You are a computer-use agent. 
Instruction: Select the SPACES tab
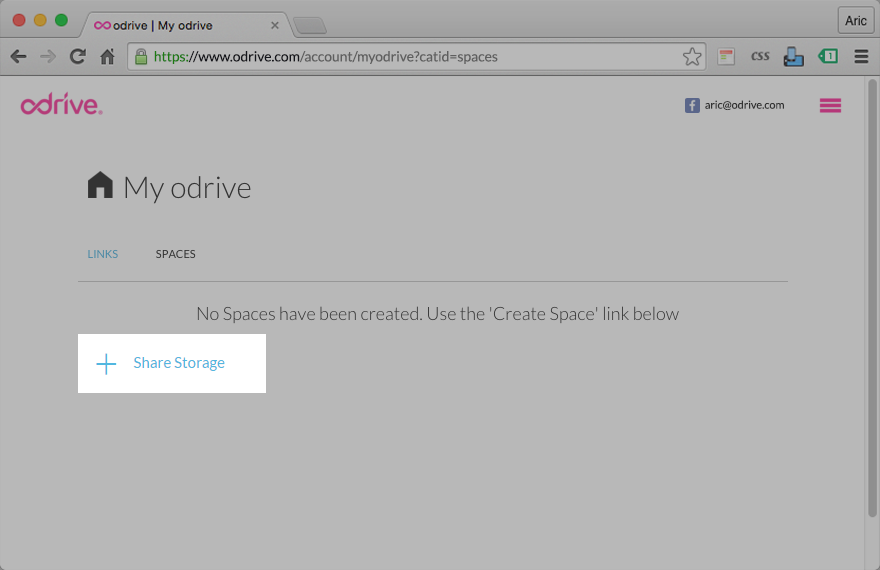click(x=175, y=254)
